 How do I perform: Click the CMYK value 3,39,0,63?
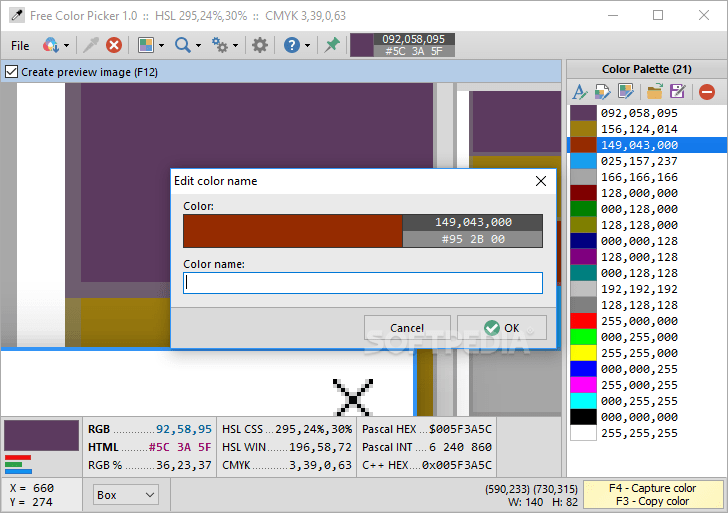coord(320,465)
